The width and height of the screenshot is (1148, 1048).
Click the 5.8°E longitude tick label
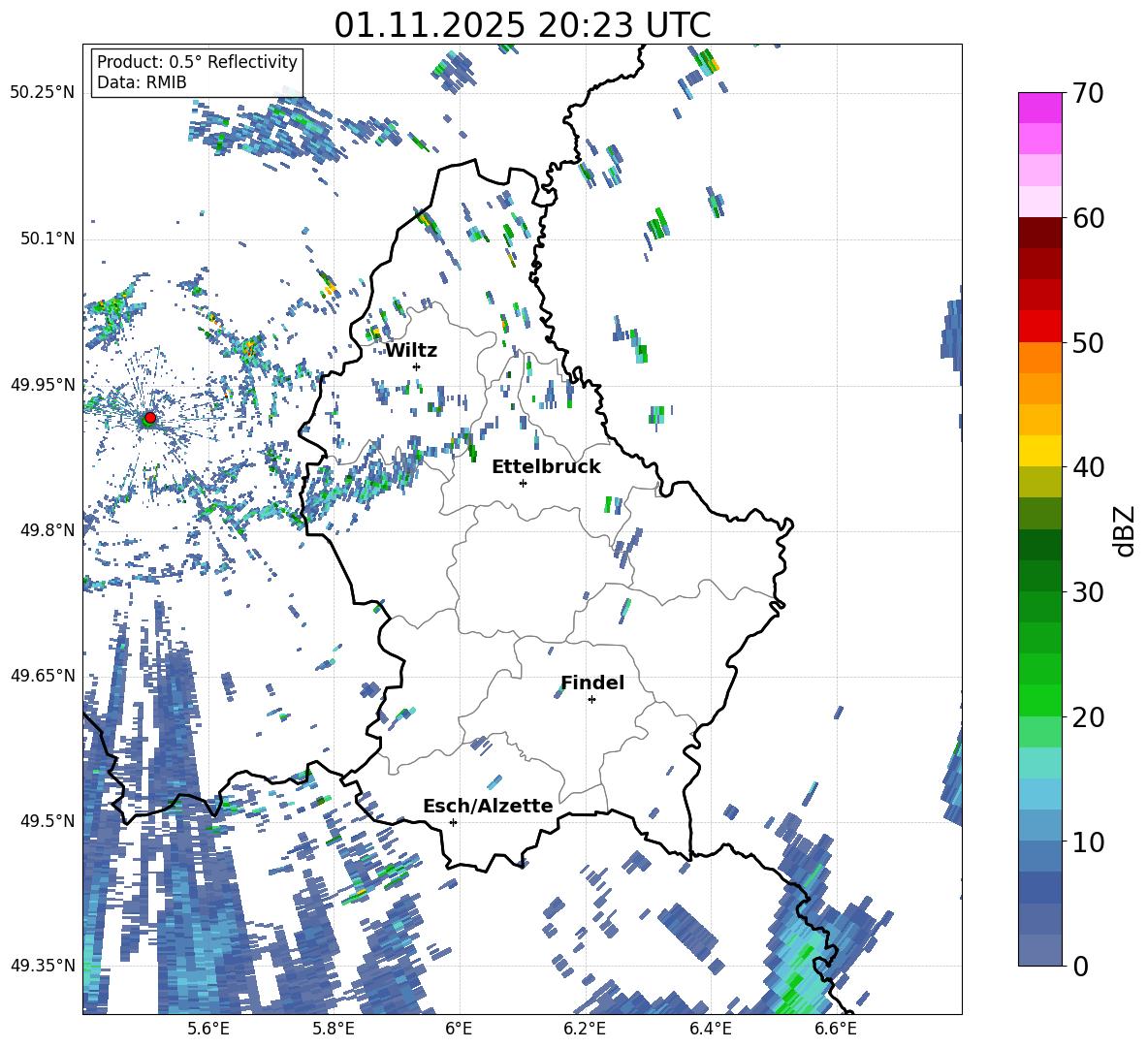(x=334, y=1029)
